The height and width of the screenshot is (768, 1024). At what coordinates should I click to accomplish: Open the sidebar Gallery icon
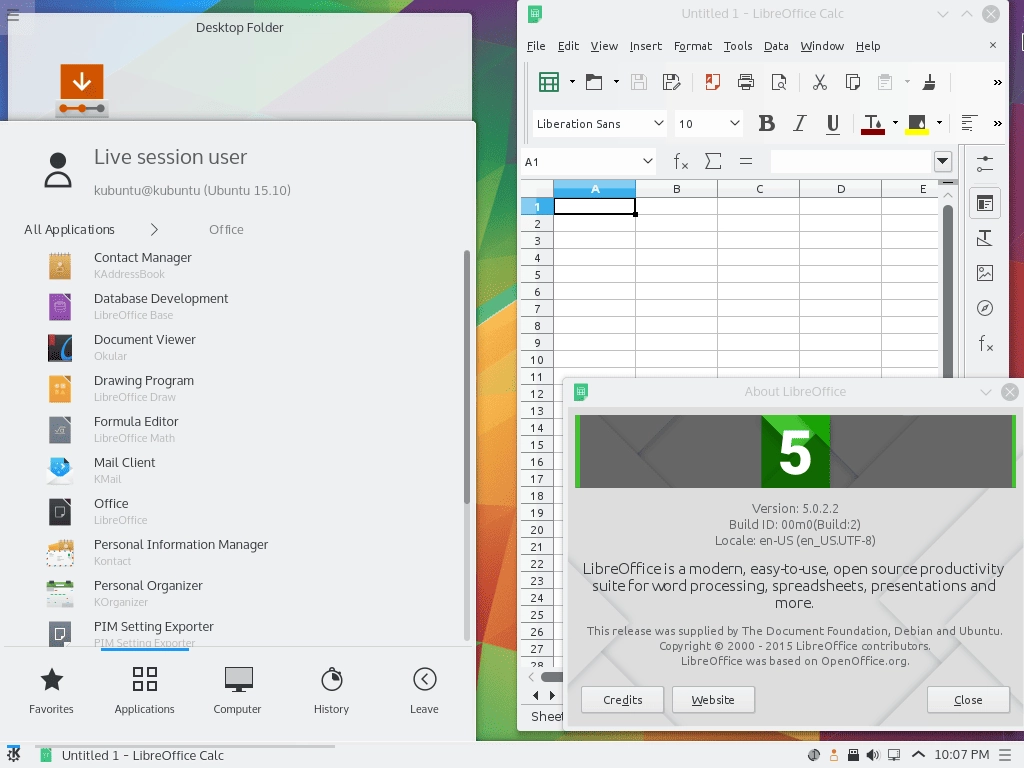(985, 273)
